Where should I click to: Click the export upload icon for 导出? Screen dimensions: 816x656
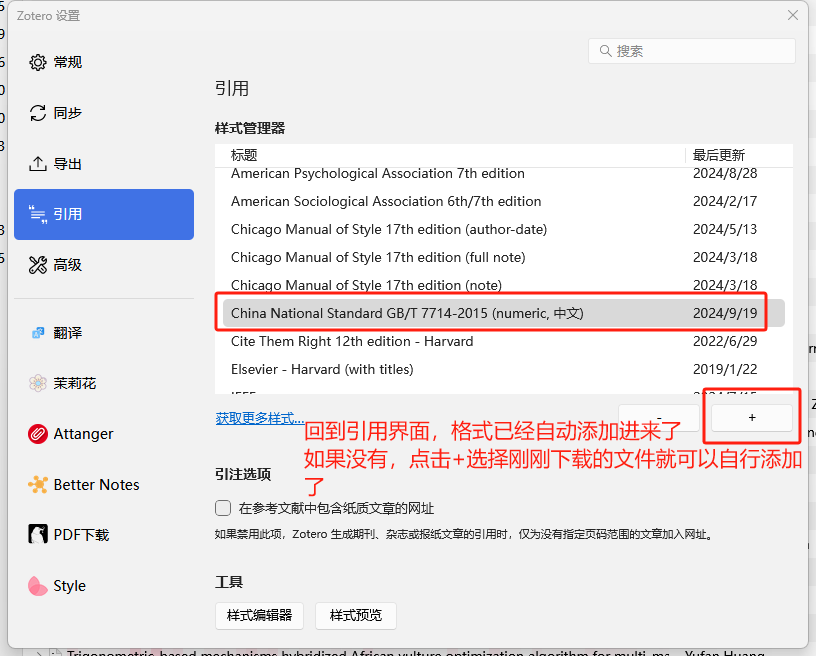[37, 164]
